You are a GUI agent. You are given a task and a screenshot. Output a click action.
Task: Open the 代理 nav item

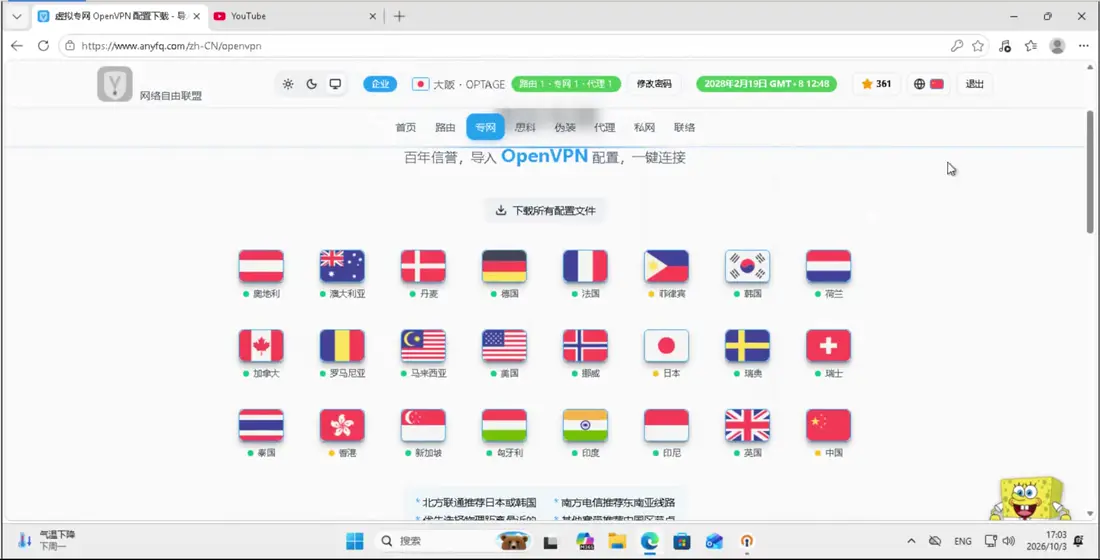[x=605, y=128]
